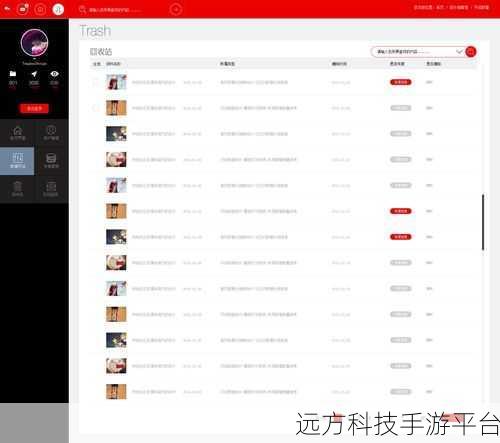Open the home icon tile in the sidebar

pyautogui.click(x=17, y=133)
